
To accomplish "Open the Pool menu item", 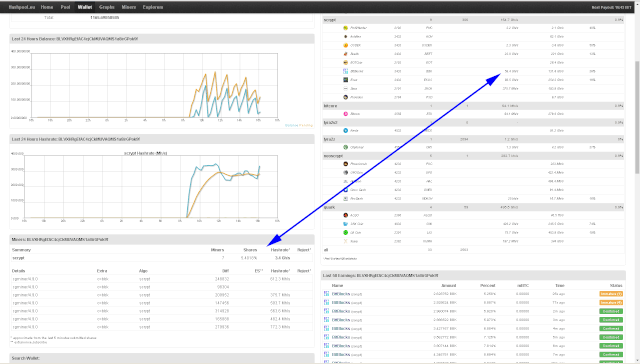I will (x=65, y=7).
